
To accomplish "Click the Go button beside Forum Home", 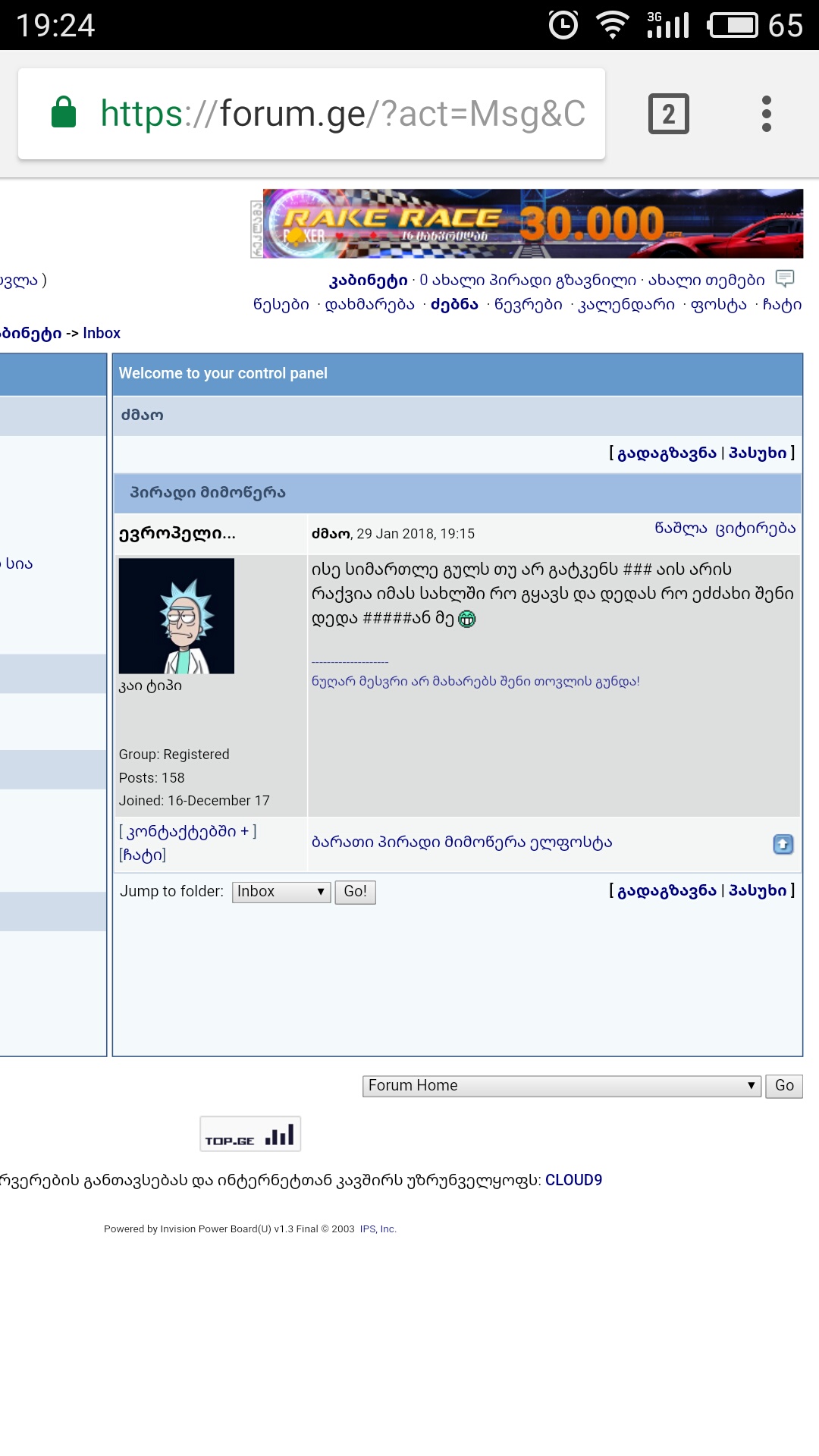I will point(784,1086).
